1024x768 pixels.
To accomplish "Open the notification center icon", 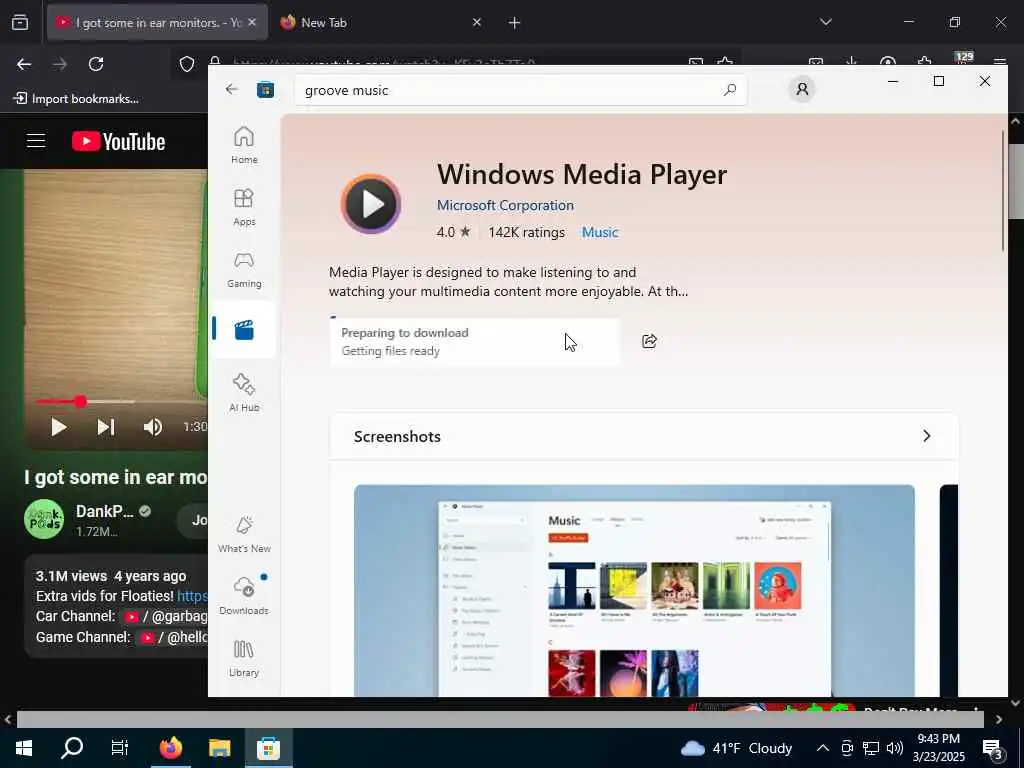I will (x=993, y=748).
